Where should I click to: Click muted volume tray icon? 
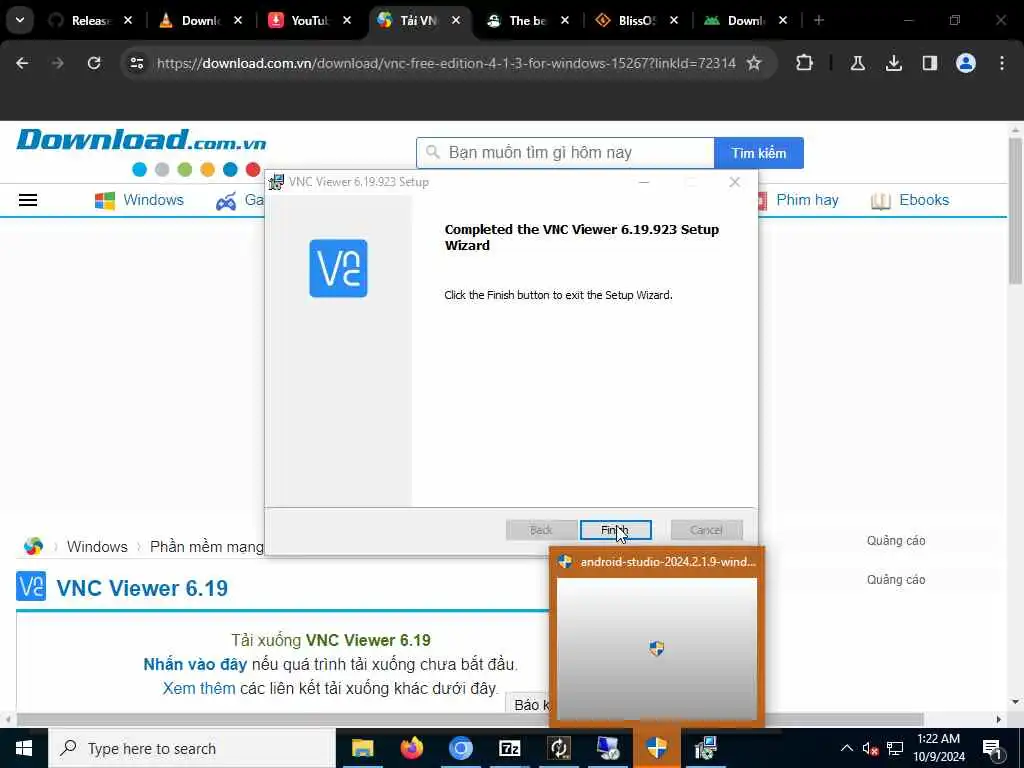click(870, 748)
